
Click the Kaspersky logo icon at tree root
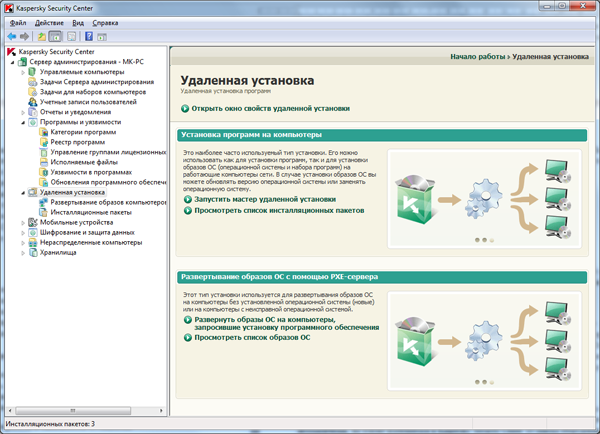click(11, 52)
